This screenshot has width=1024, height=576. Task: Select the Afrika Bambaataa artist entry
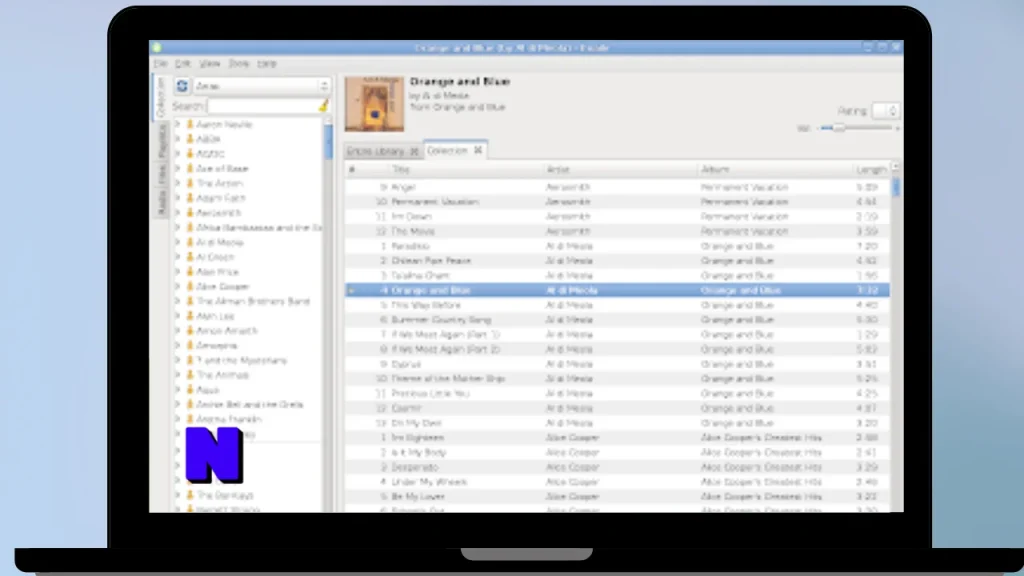(259, 227)
